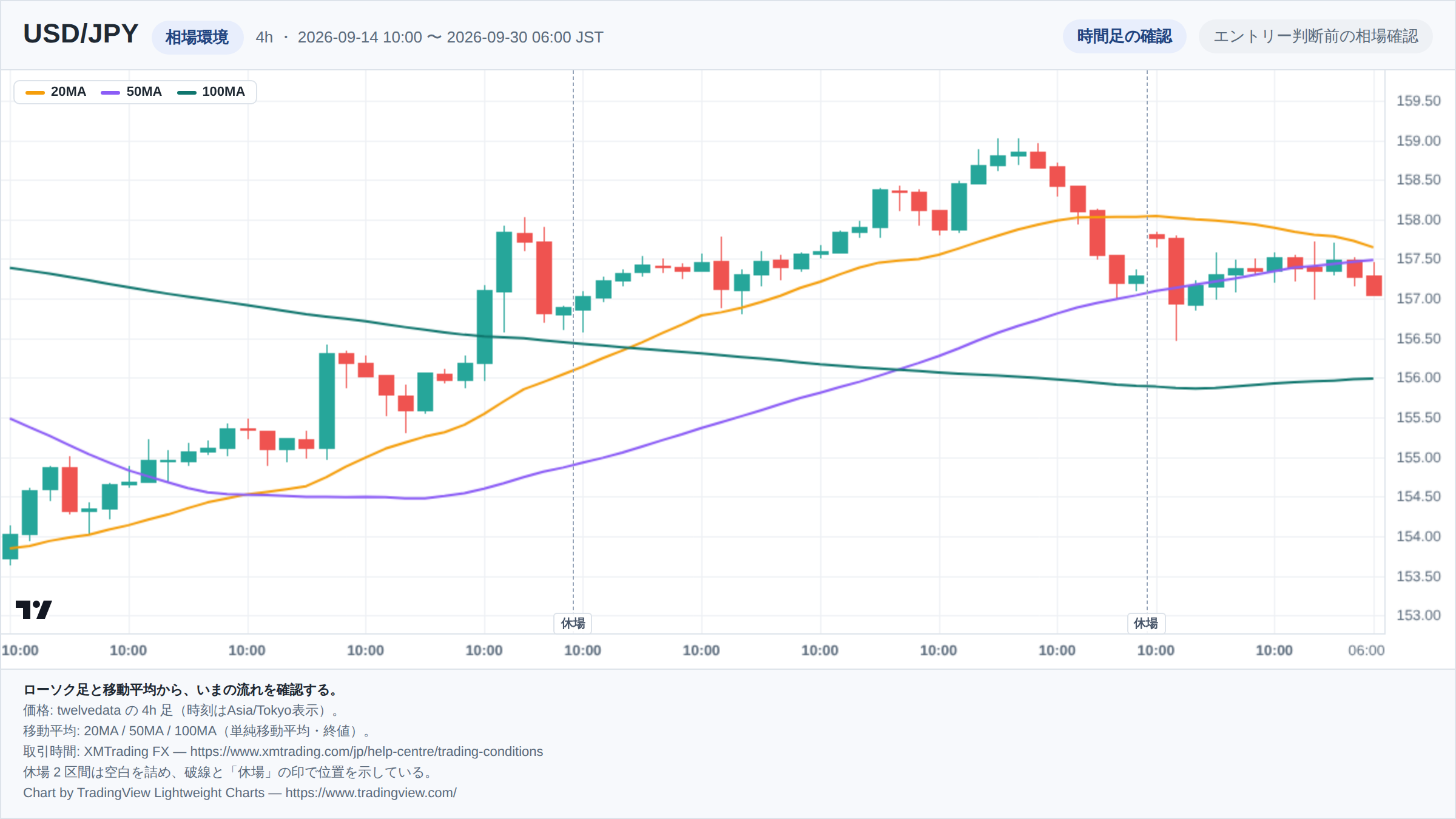Screen dimensions: 1456x819
Task: Click the 159.50 price axis label
Action: pos(1418,101)
